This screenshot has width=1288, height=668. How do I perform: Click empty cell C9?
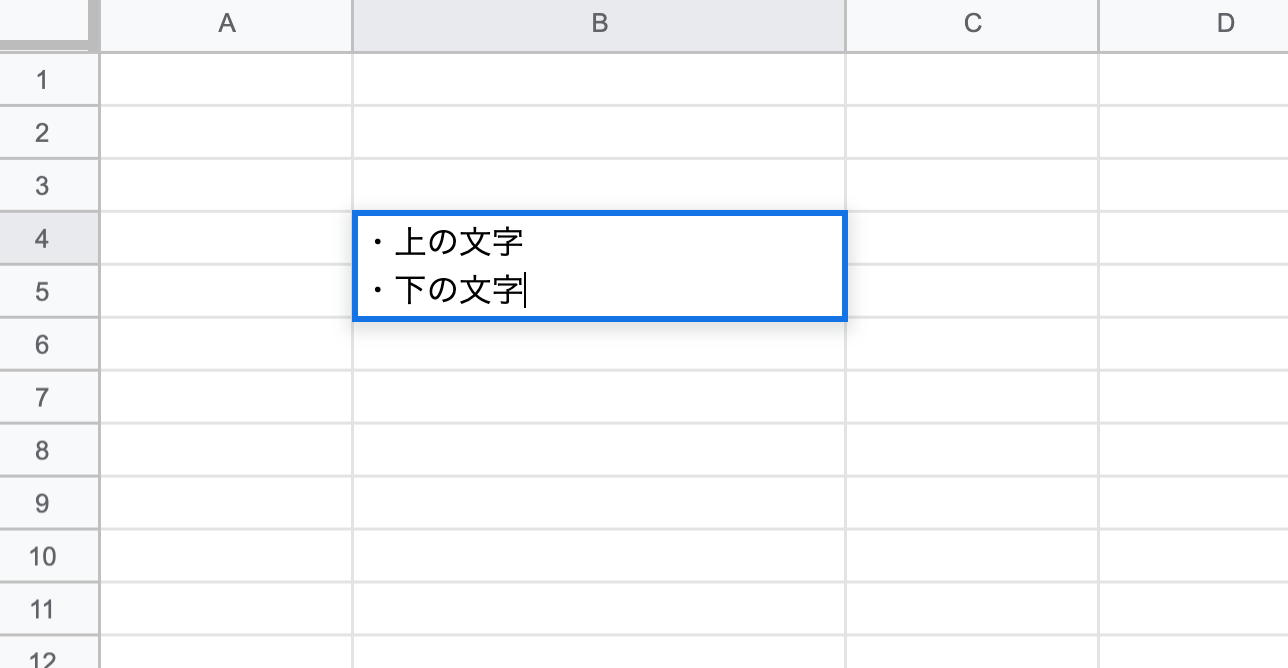coord(972,503)
